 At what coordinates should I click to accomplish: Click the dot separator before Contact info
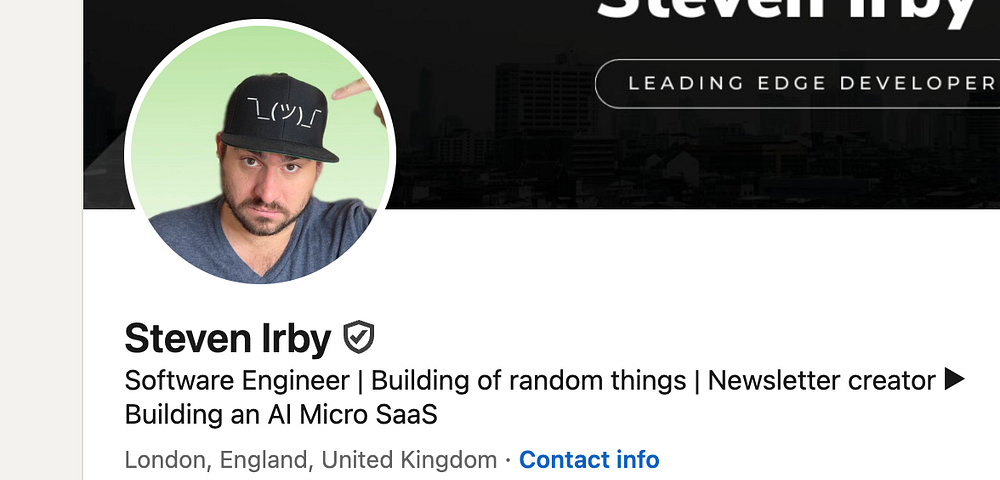coord(508,460)
